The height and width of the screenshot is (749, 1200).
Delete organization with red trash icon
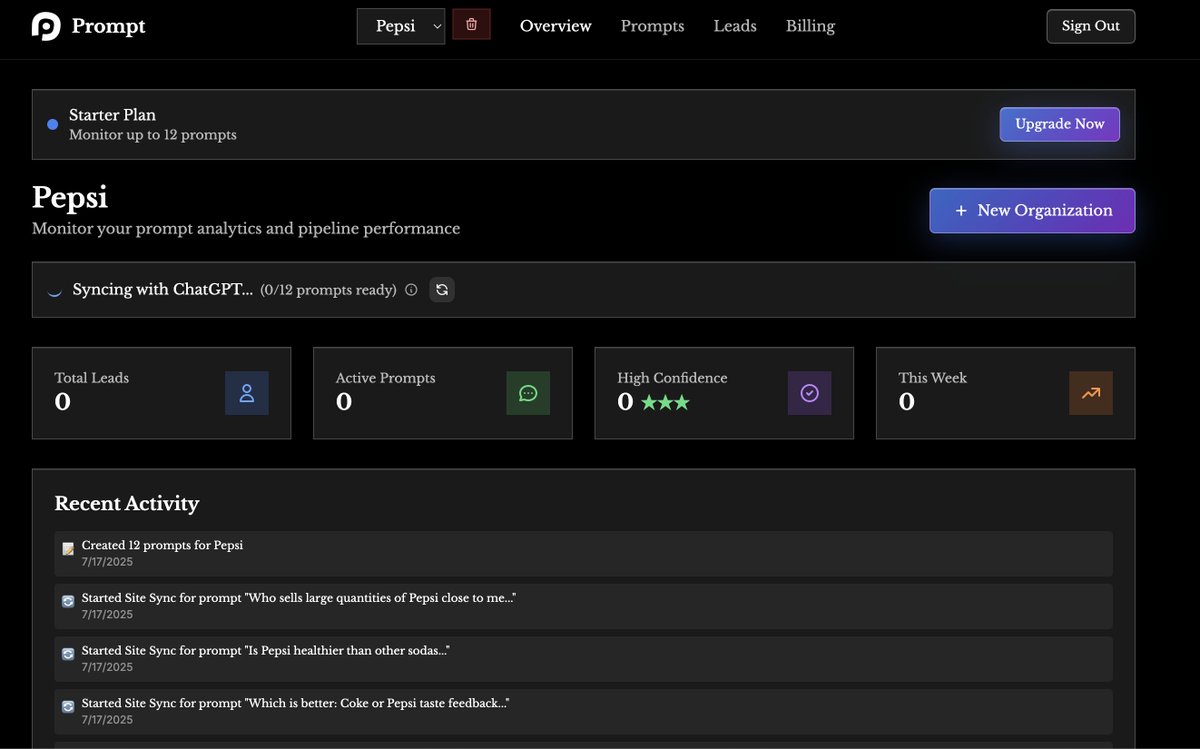pos(472,24)
